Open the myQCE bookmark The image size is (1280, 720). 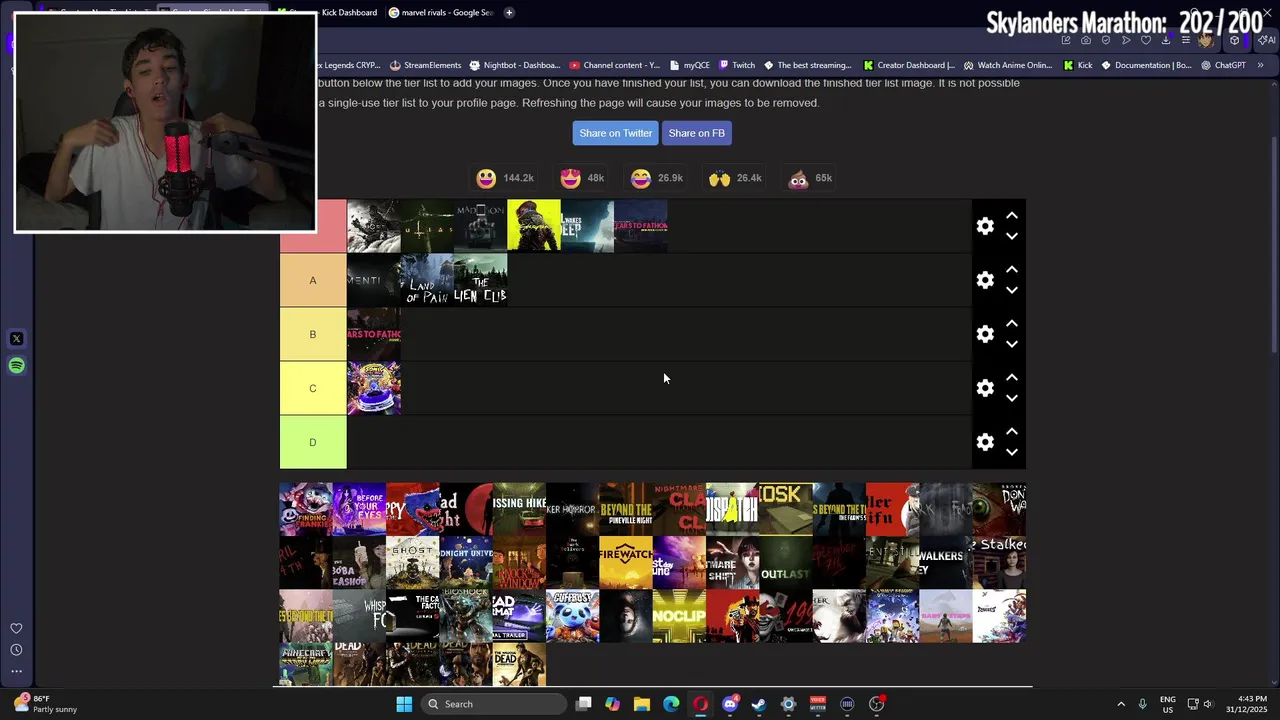[x=689, y=65]
